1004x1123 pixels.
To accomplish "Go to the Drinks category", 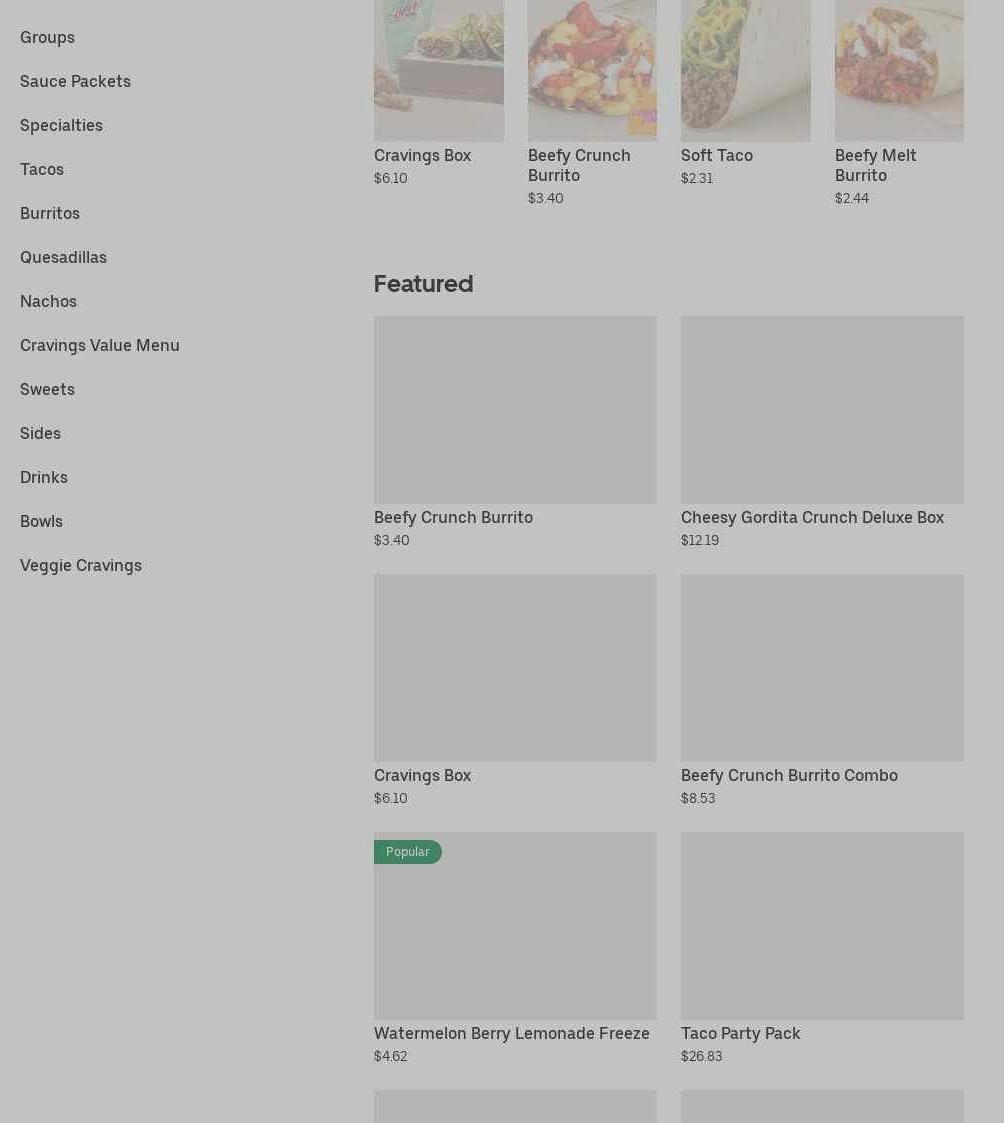I will click(44, 477).
